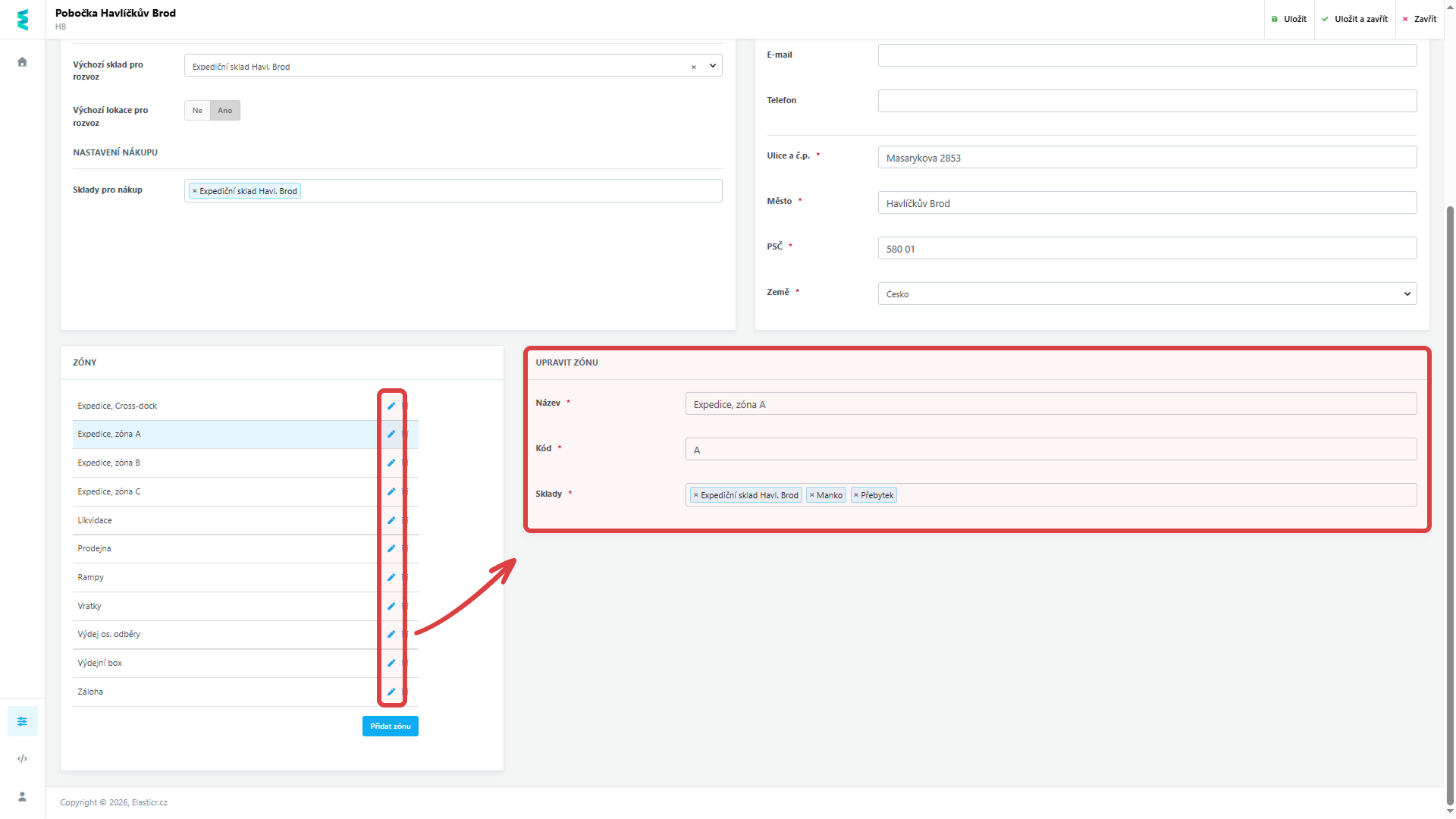Edit the Expedice, Cross-dock zone
Viewport: 1456px width, 819px height.
391,406
